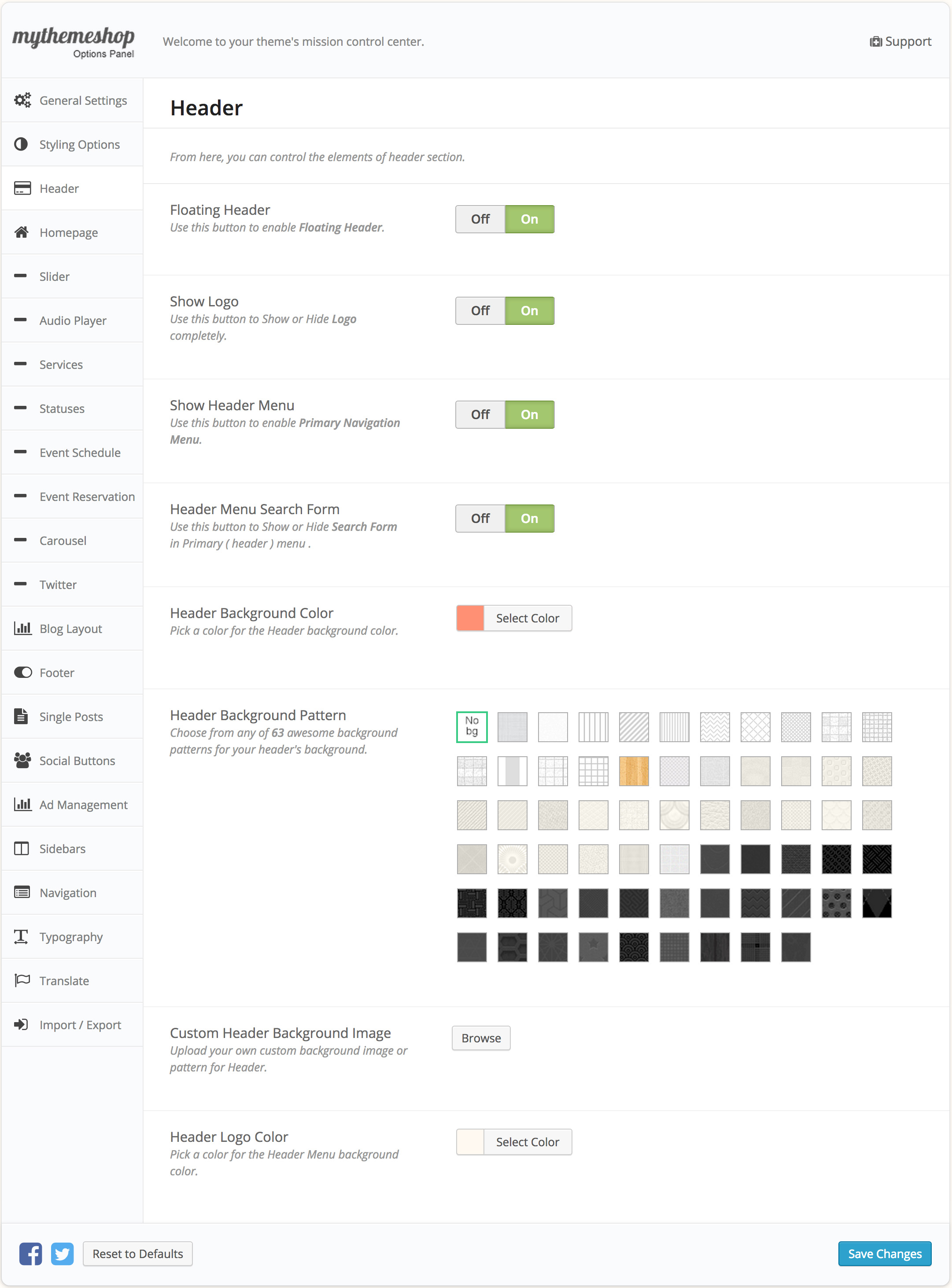Click the General Settings gears icon
The image size is (952, 1288).
(x=22, y=100)
